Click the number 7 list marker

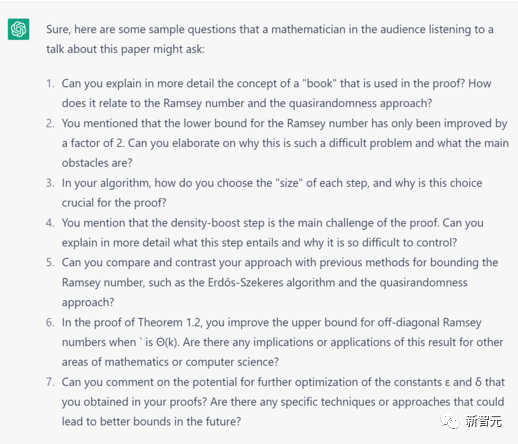click(x=50, y=382)
